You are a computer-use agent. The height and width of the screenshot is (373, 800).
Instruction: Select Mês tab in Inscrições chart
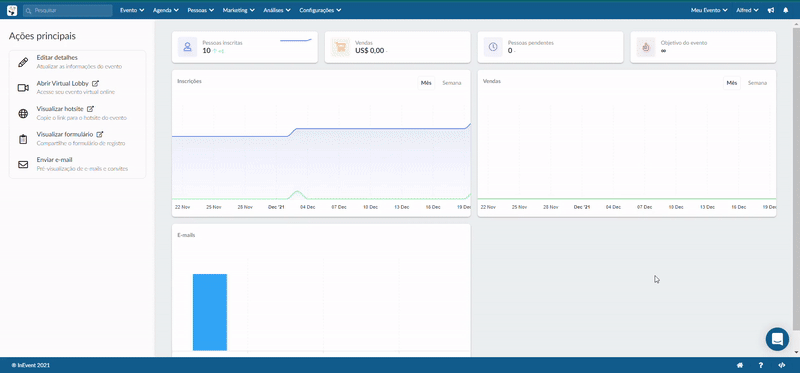point(426,83)
